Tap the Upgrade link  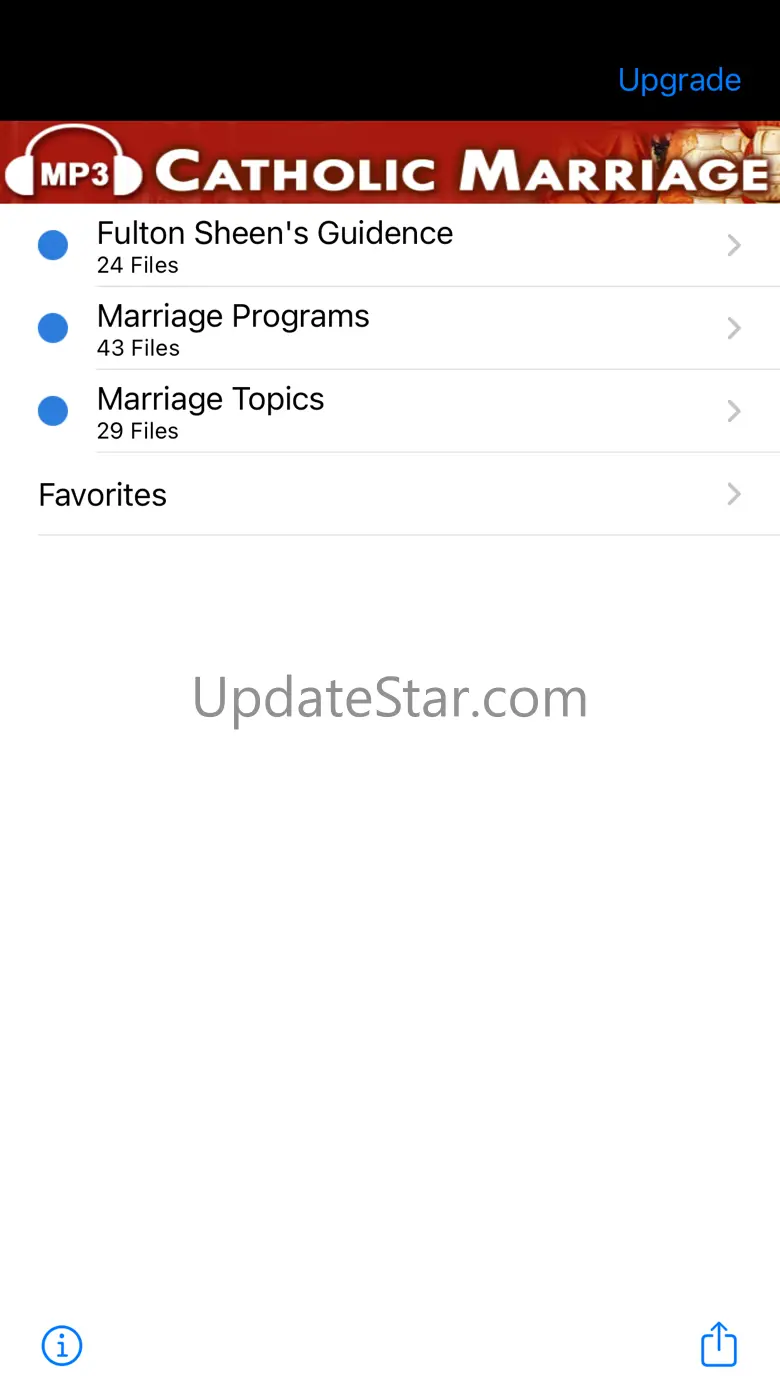coord(679,80)
